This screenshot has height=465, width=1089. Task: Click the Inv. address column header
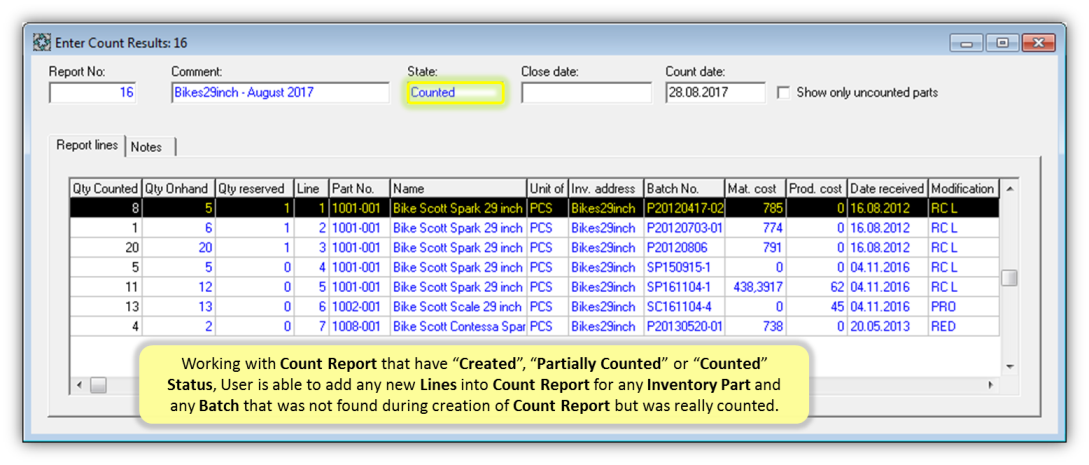[606, 188]
